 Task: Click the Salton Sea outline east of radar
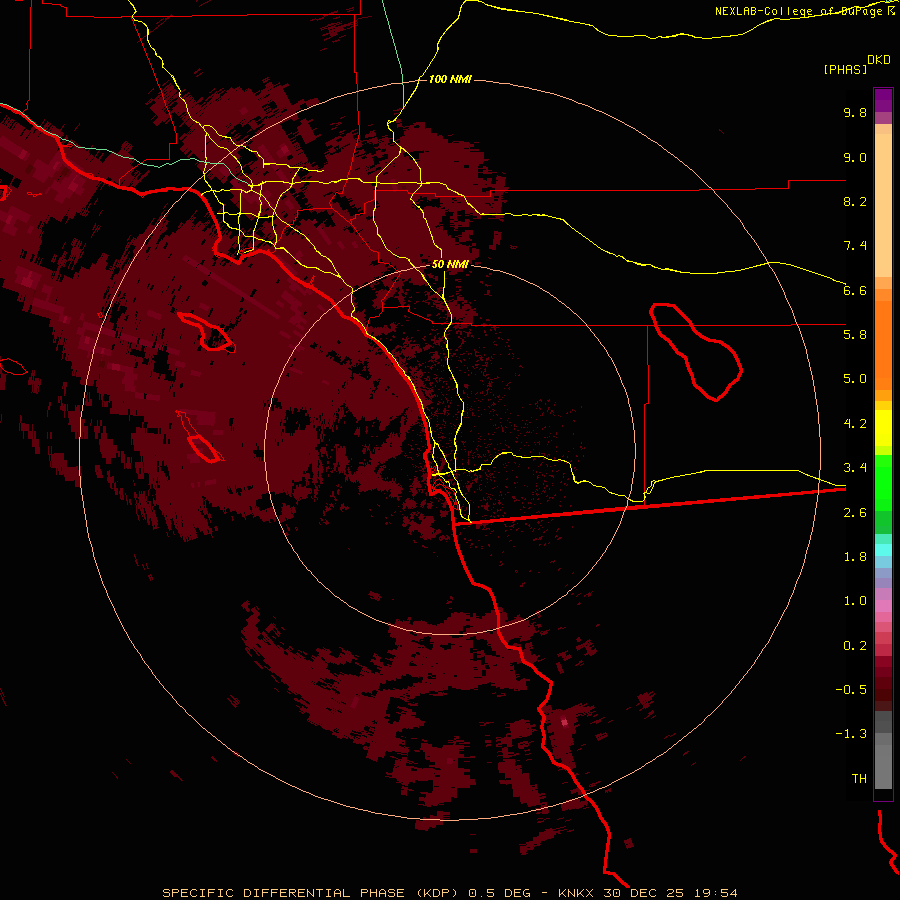(696, 351)
